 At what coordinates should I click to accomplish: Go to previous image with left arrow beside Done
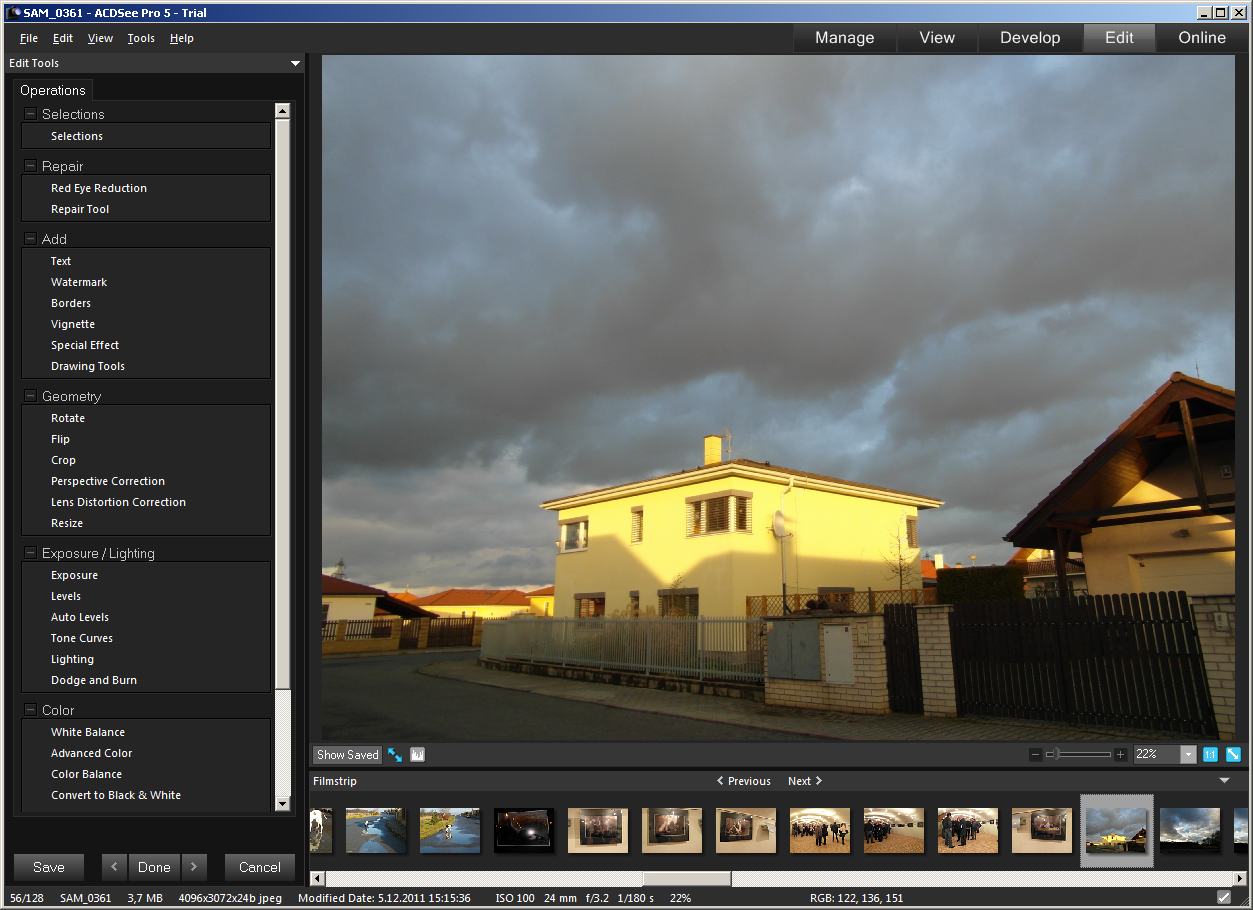(x=115, y=867)
